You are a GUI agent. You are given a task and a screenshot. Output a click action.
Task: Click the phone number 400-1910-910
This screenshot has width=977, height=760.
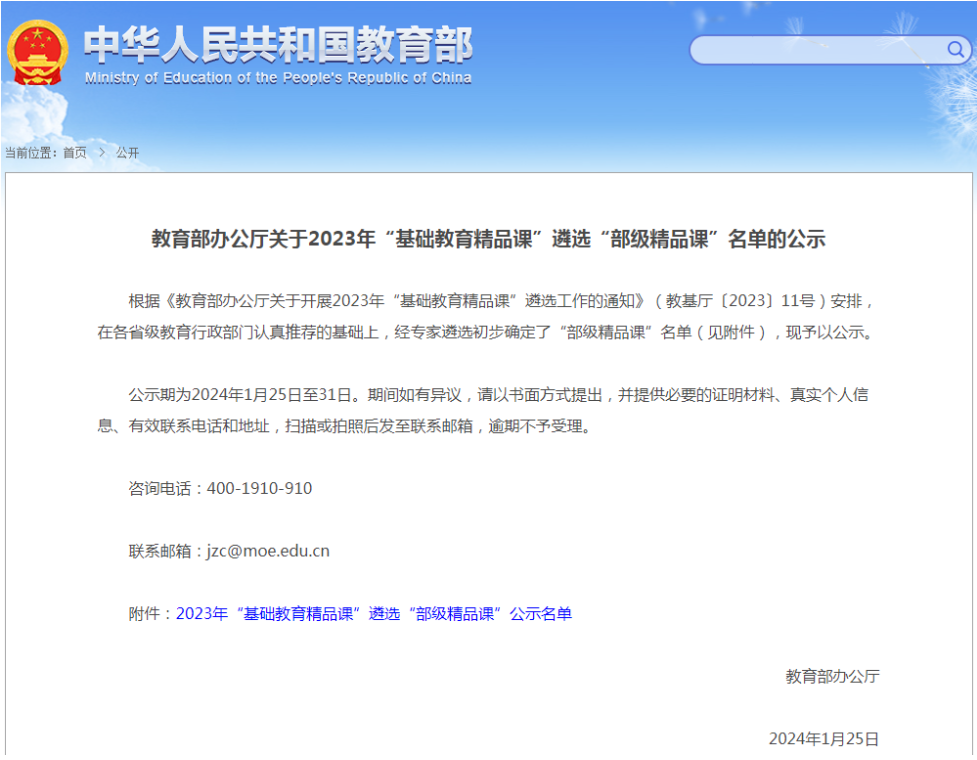point(259,489)
